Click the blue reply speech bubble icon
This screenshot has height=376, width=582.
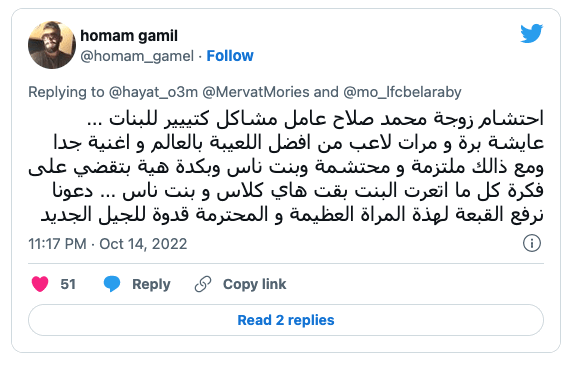click(112, 284)
